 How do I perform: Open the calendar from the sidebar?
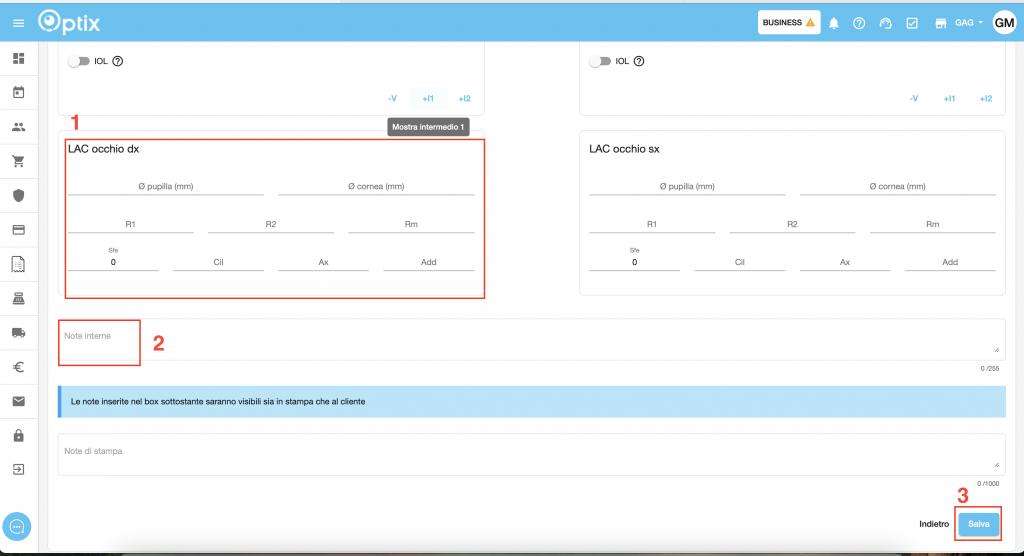18,93
